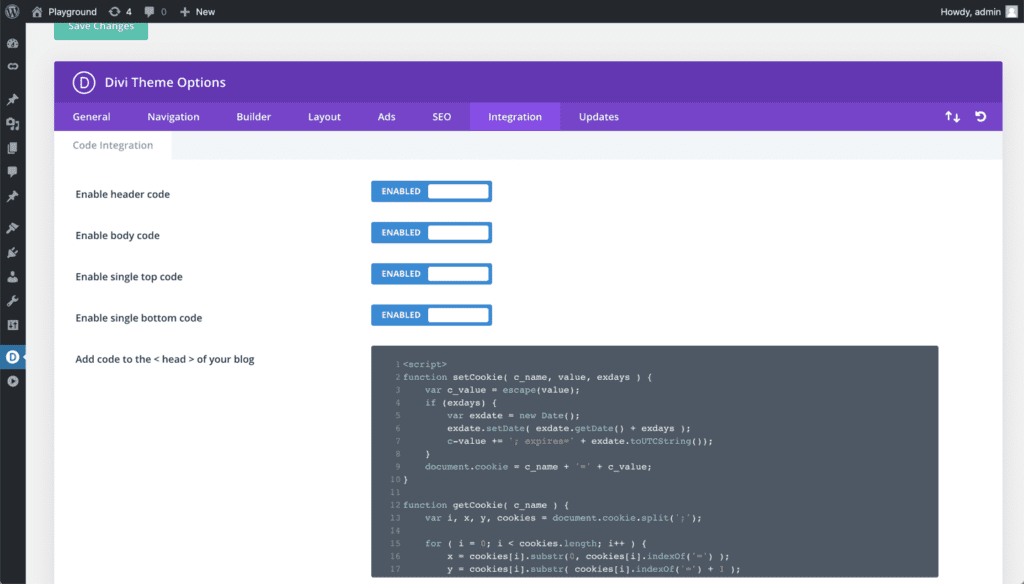Open the Howdy, admin account menu
The height and width of the screenshot is (584, 1024).
978,12
